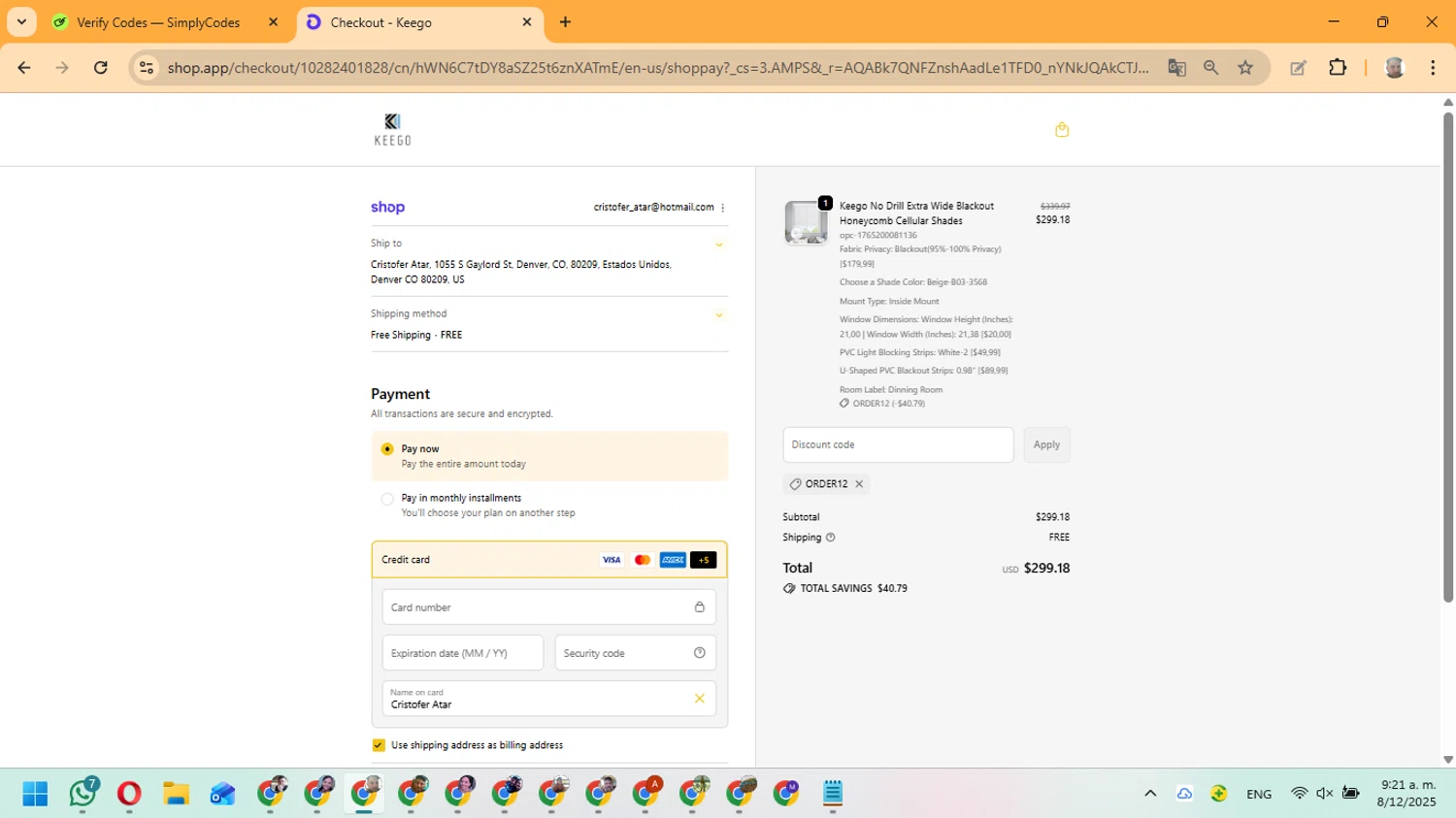The height and width of the screenshot is (818, 1456).
Task: Click the American Express icon
Action: coord(673,560)
